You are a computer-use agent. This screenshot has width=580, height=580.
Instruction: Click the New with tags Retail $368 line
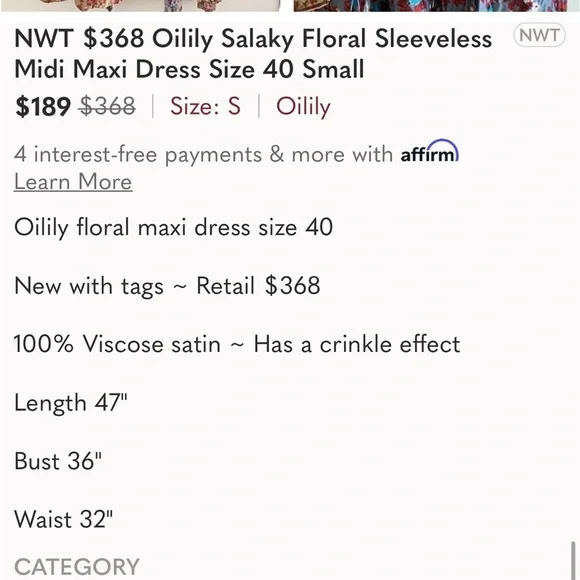click(167, 286)
